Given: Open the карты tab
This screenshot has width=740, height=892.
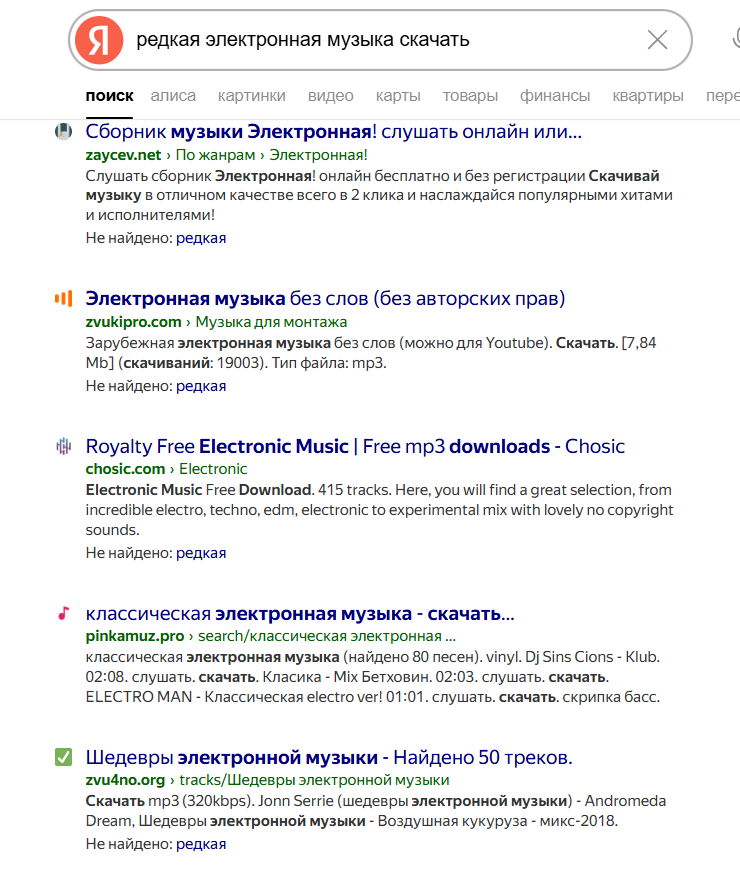Looking at the screenshot, I should [398, 96].
